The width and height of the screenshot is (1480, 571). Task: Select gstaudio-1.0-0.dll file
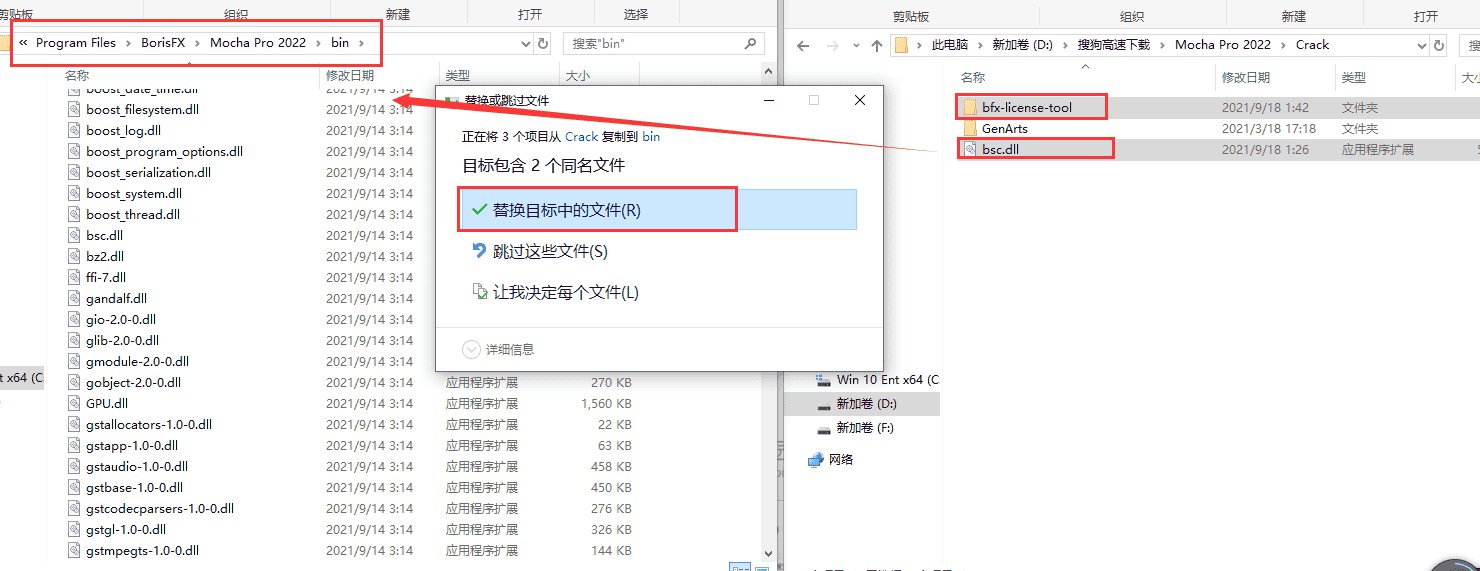(x=137, y=467)
